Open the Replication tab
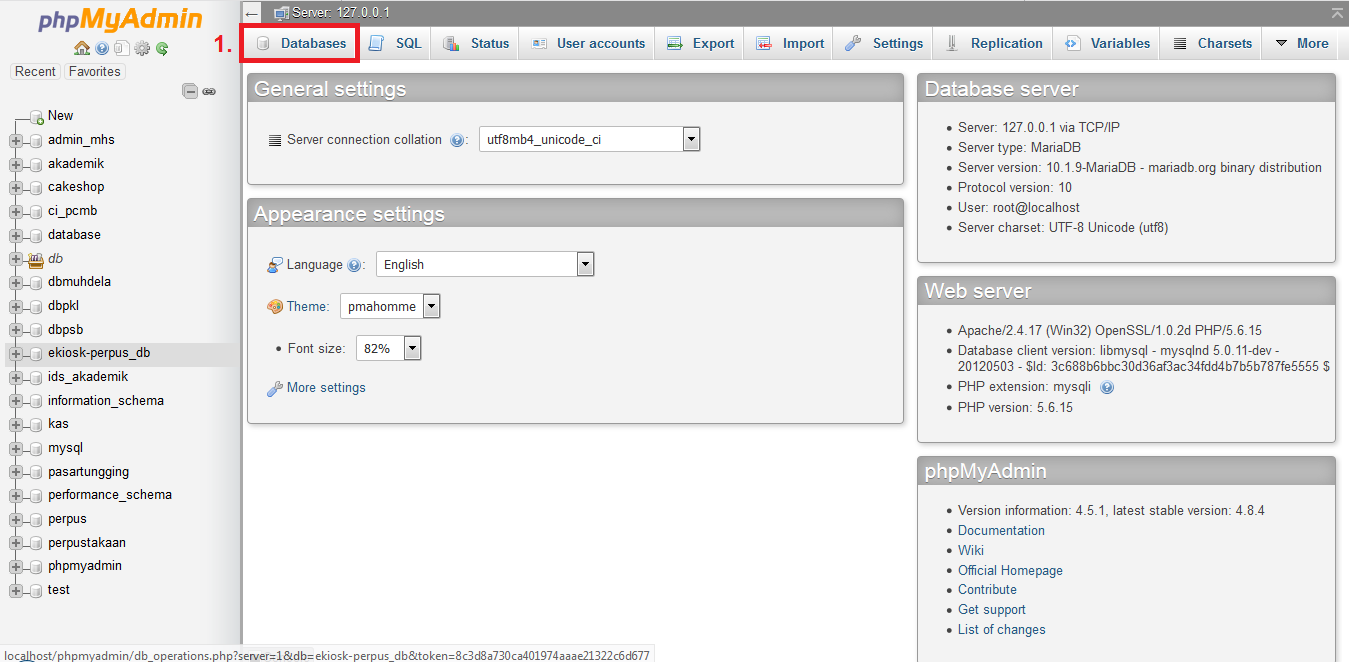Image resolution: width=1349 pixels, height=662 pixels. (993, 43)
